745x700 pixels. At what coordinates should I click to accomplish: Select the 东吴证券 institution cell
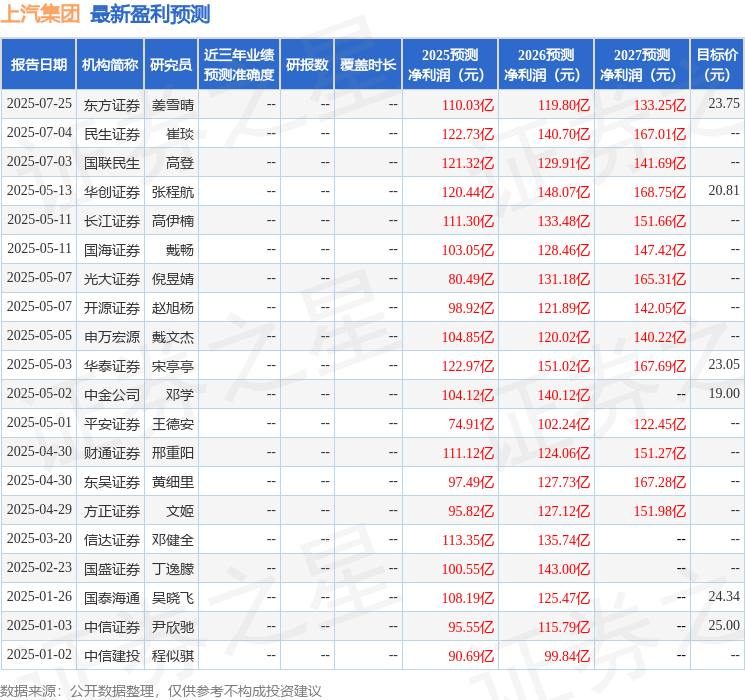[x=112, y=482]
